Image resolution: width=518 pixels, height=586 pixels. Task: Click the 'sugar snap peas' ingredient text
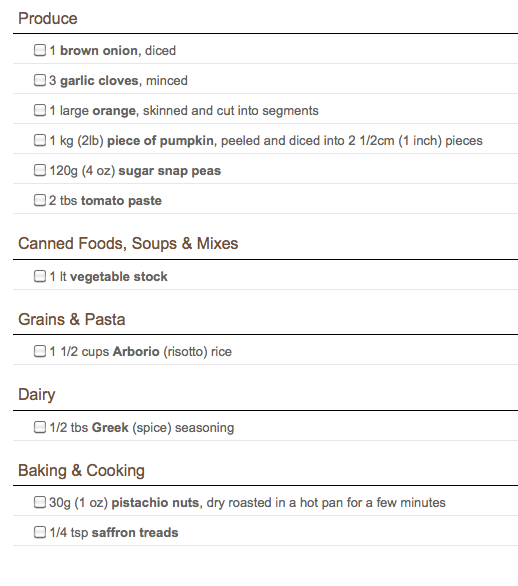click(170, 171)
